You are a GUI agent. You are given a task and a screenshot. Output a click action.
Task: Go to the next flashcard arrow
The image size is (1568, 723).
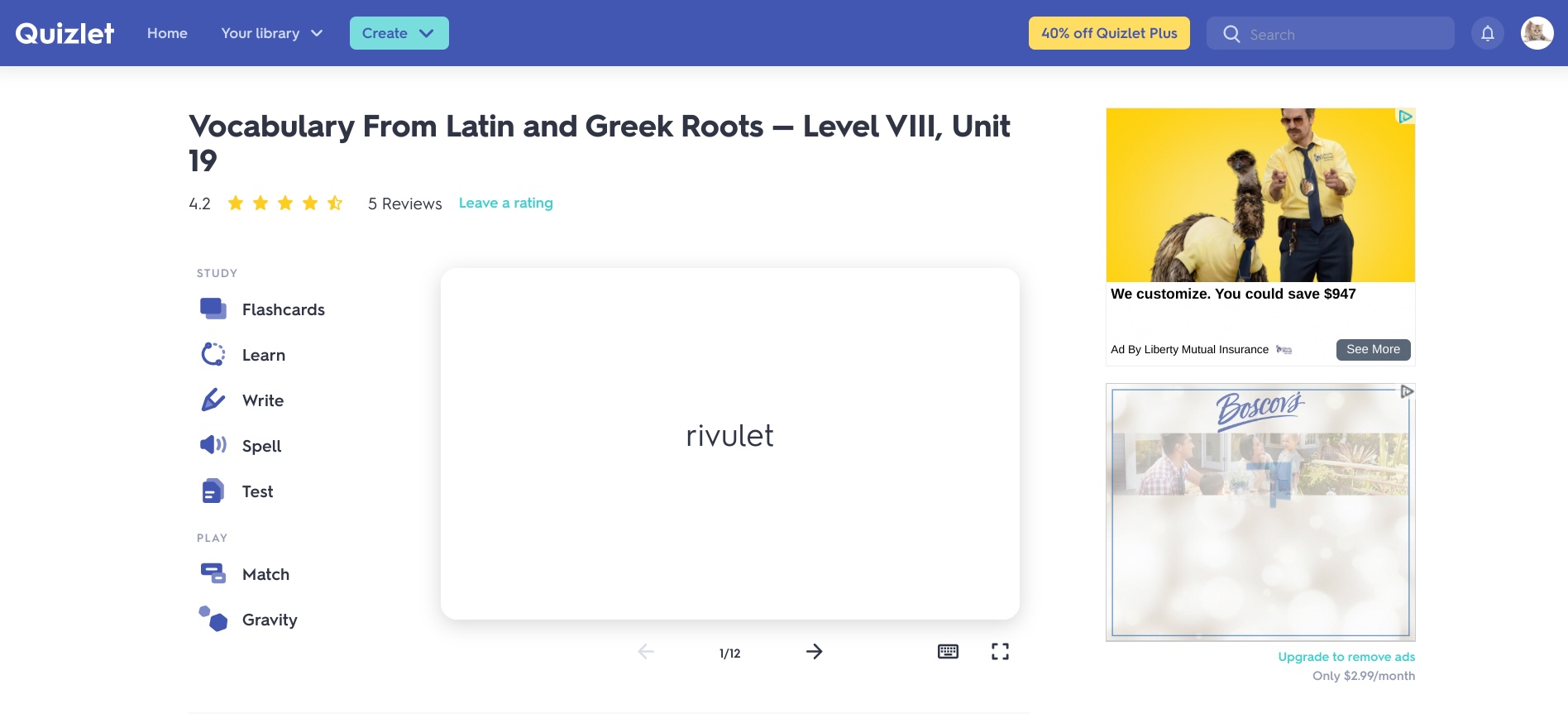click(814, 652)
